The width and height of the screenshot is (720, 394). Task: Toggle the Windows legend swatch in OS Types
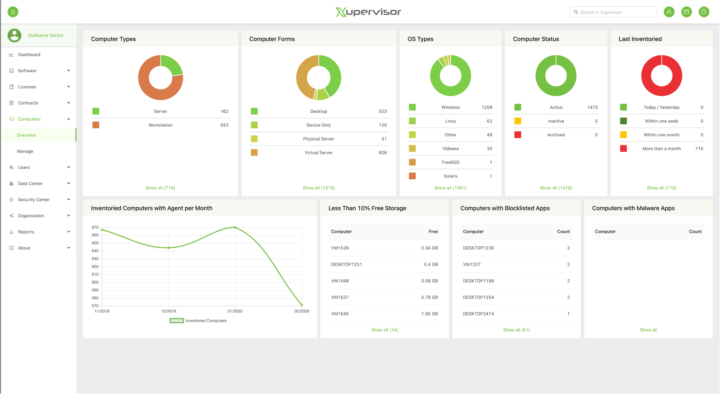pos(412,107)
